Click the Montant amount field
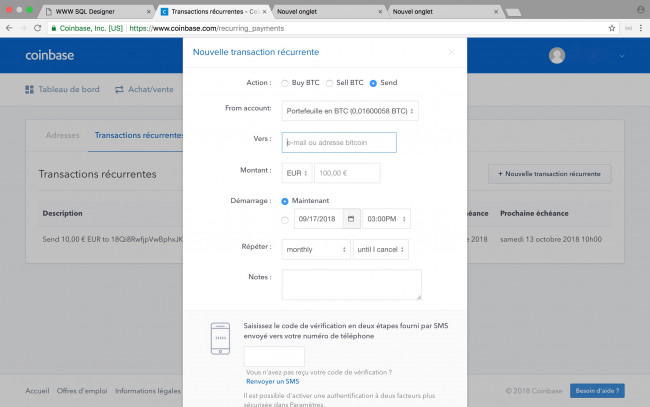650x407 pixels. [347, 173]
